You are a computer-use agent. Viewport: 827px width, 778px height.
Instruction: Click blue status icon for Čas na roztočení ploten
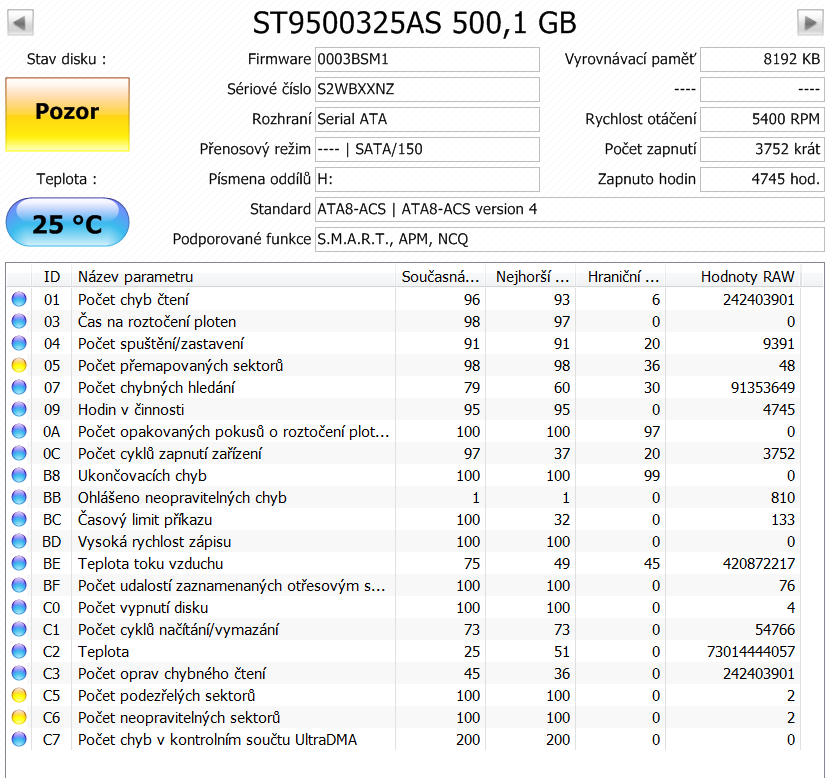click(19, 321)
